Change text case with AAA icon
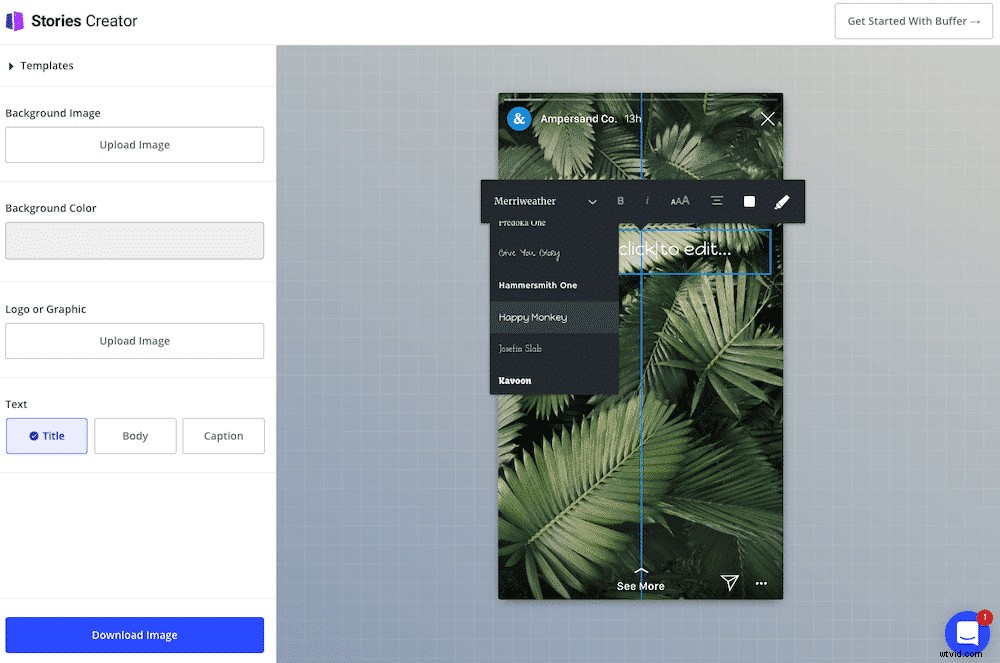Image resolution: width=1000 pixels, height=663 pixels. tap(680, 201)
